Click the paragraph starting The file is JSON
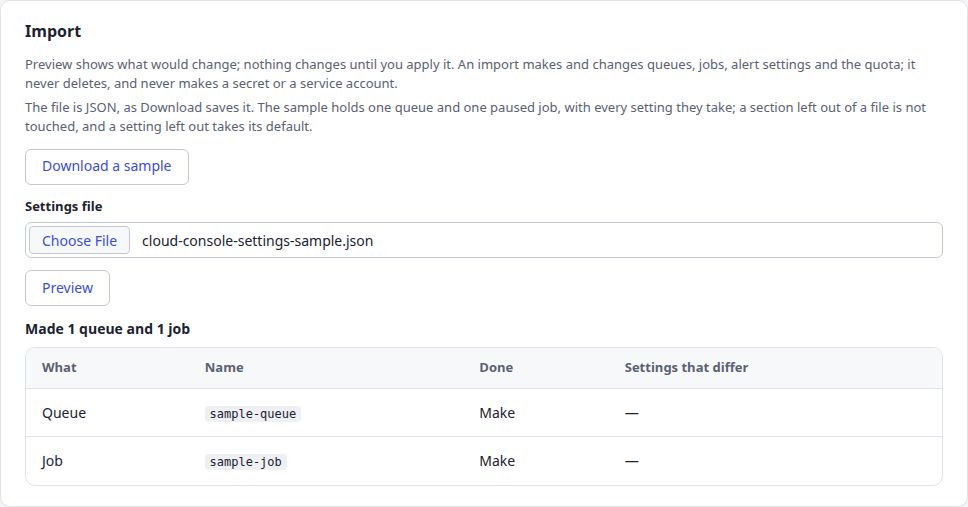 475,117
